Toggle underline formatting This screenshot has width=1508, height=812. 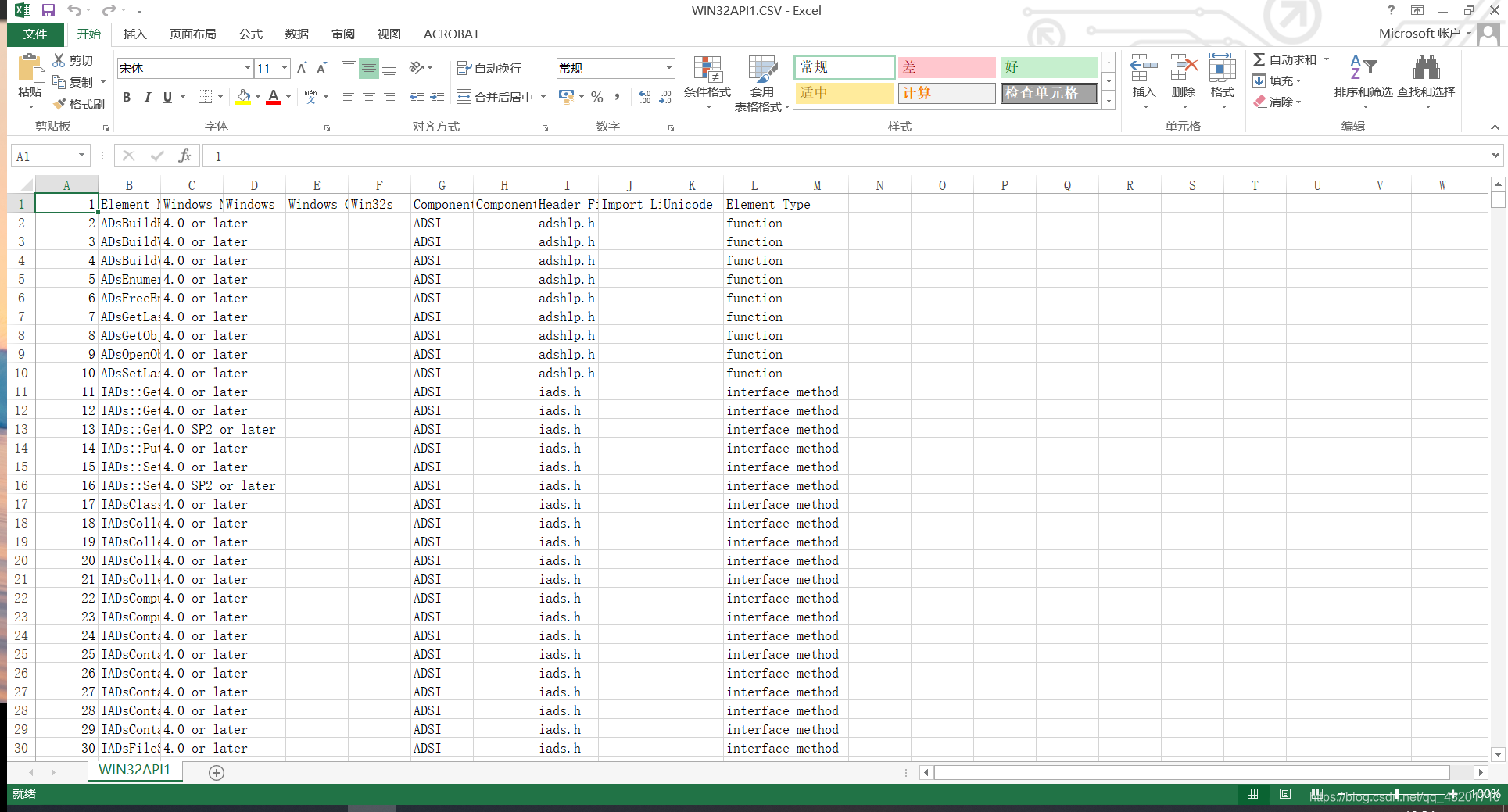coord(167,97)
